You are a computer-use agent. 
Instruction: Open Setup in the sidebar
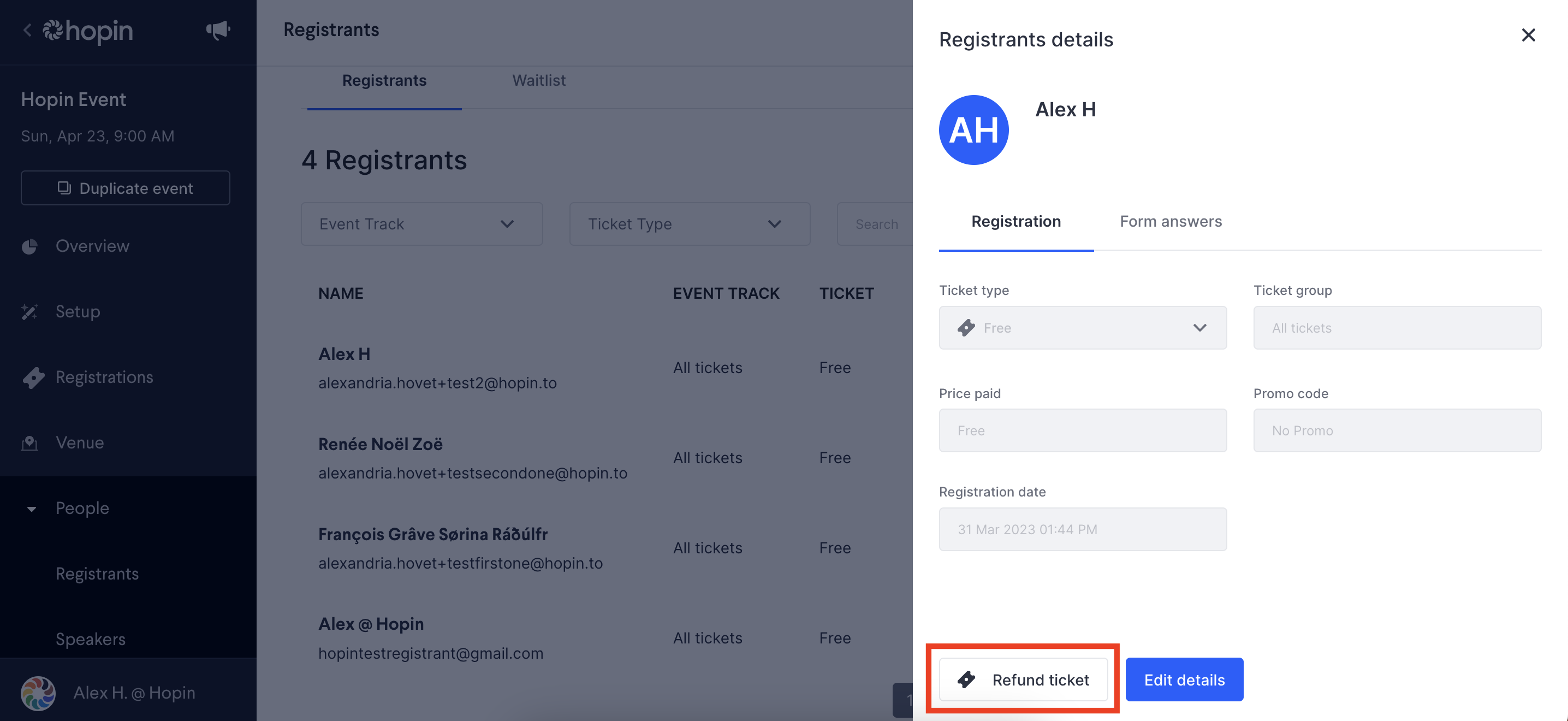tap(78, 312)
